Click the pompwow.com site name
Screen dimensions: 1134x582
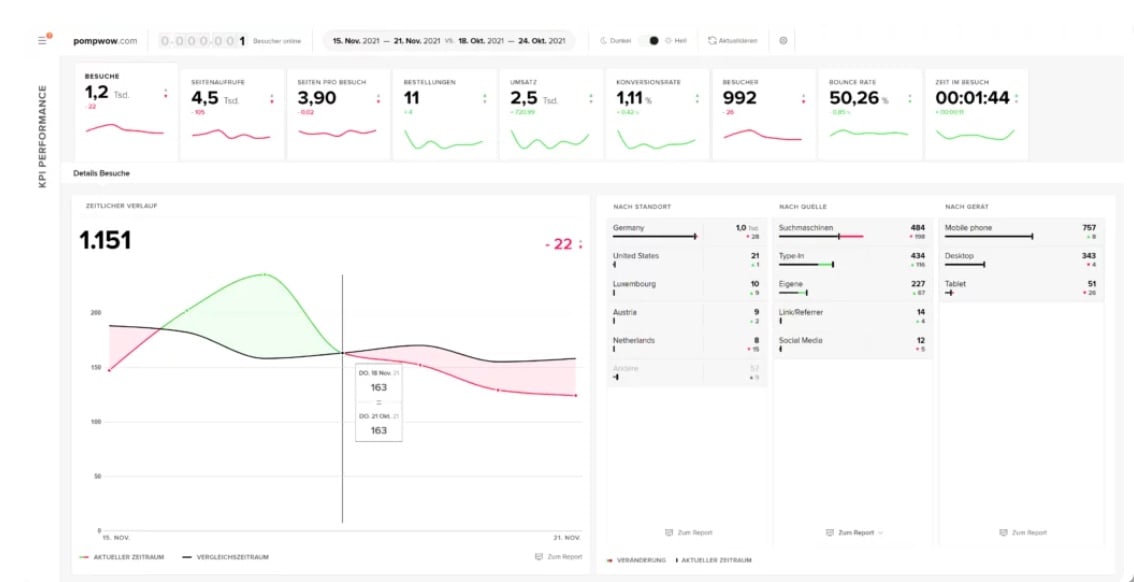[105, 41]
